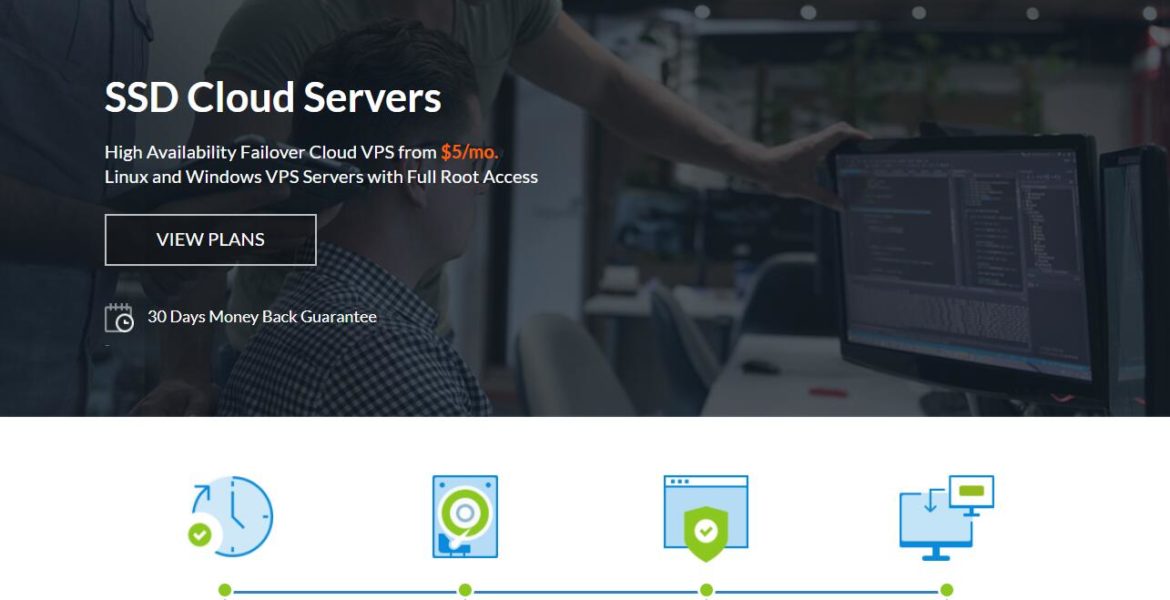Select the monitor transfer icon

[x=947, y=518]
